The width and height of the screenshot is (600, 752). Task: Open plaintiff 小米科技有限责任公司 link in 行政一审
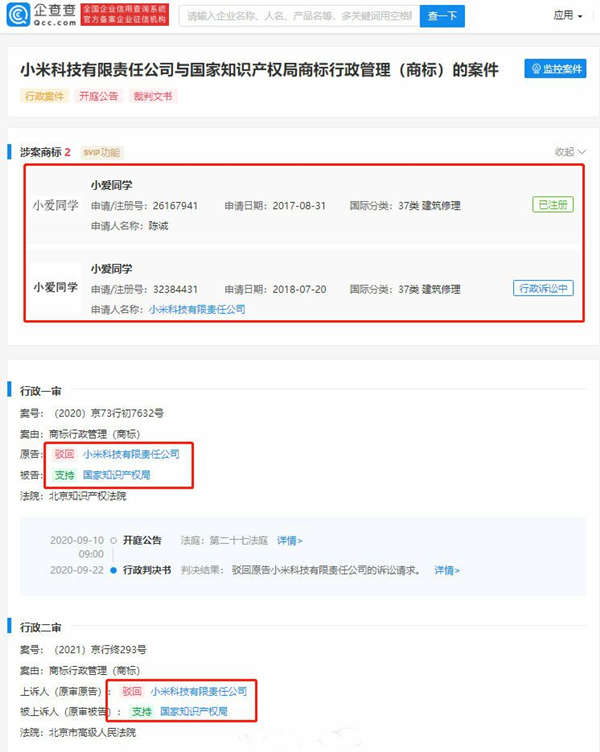[131, 454]
